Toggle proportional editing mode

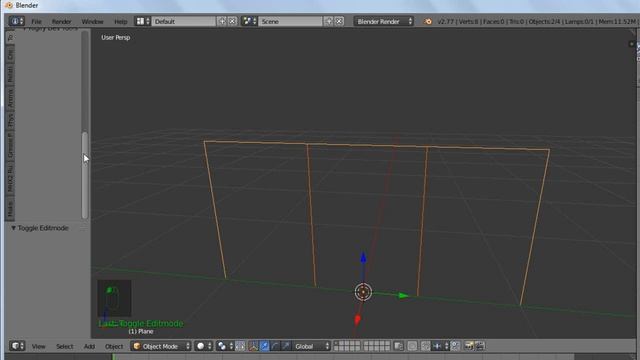412,346
